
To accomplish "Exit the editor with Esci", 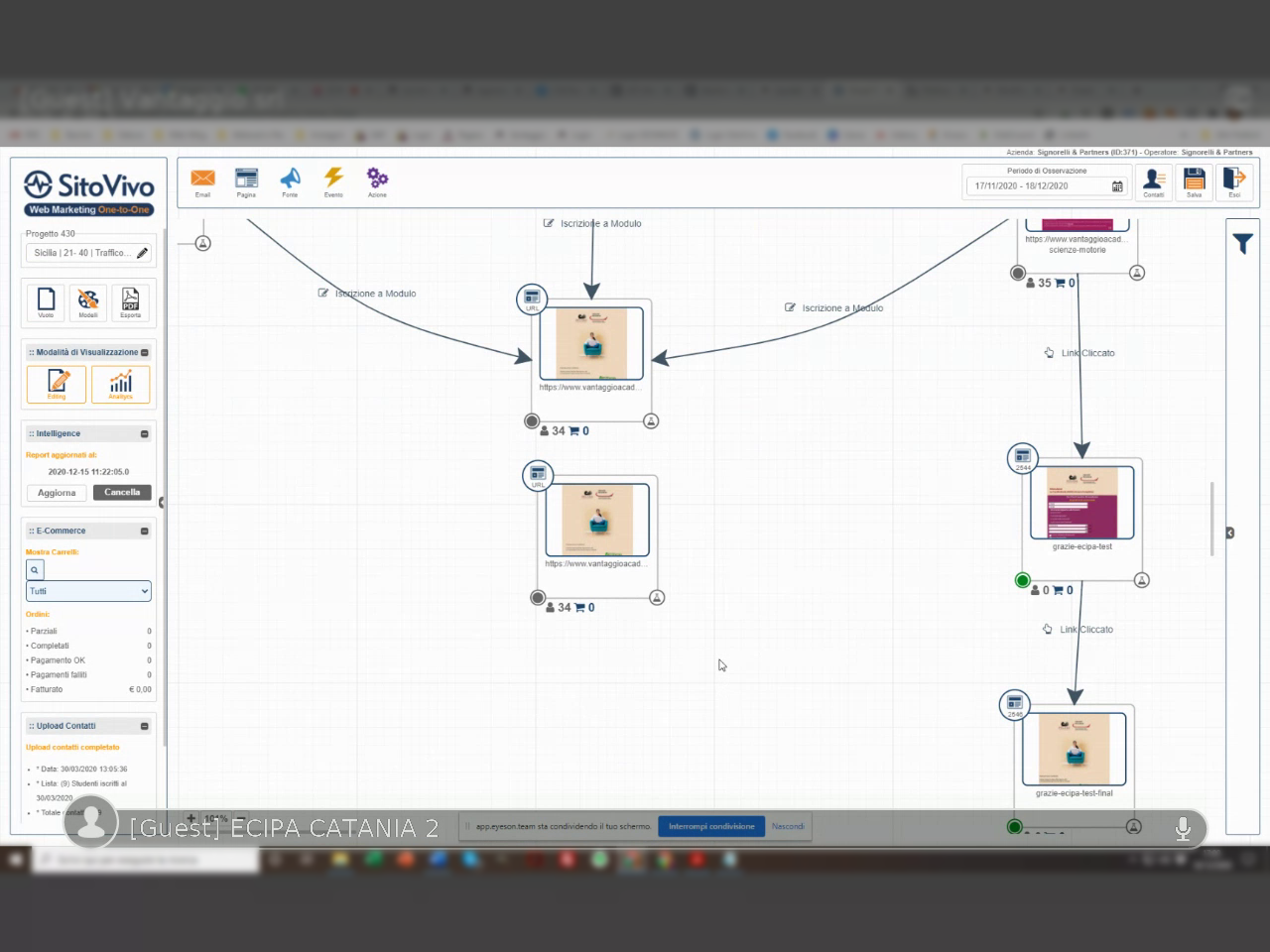I will pos(1234,182).
